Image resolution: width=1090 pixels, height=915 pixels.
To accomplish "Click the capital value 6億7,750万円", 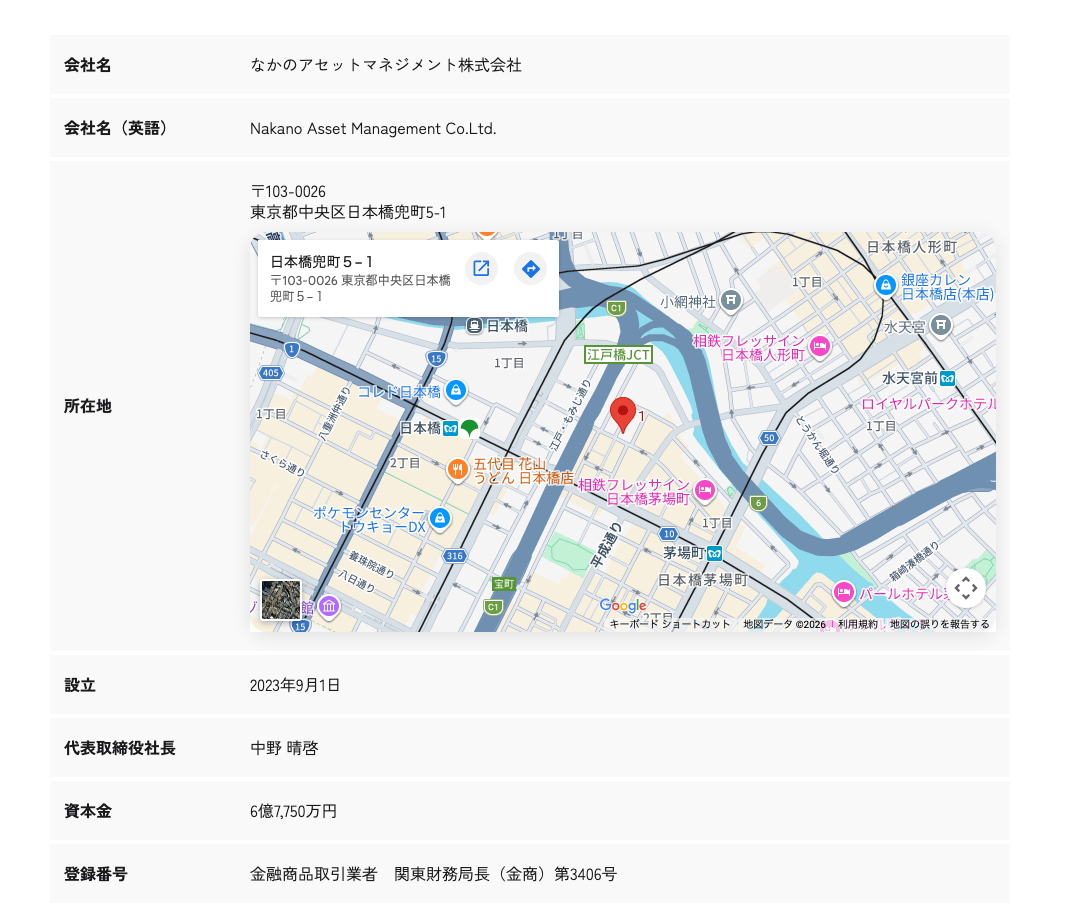I will coord(293,811).
